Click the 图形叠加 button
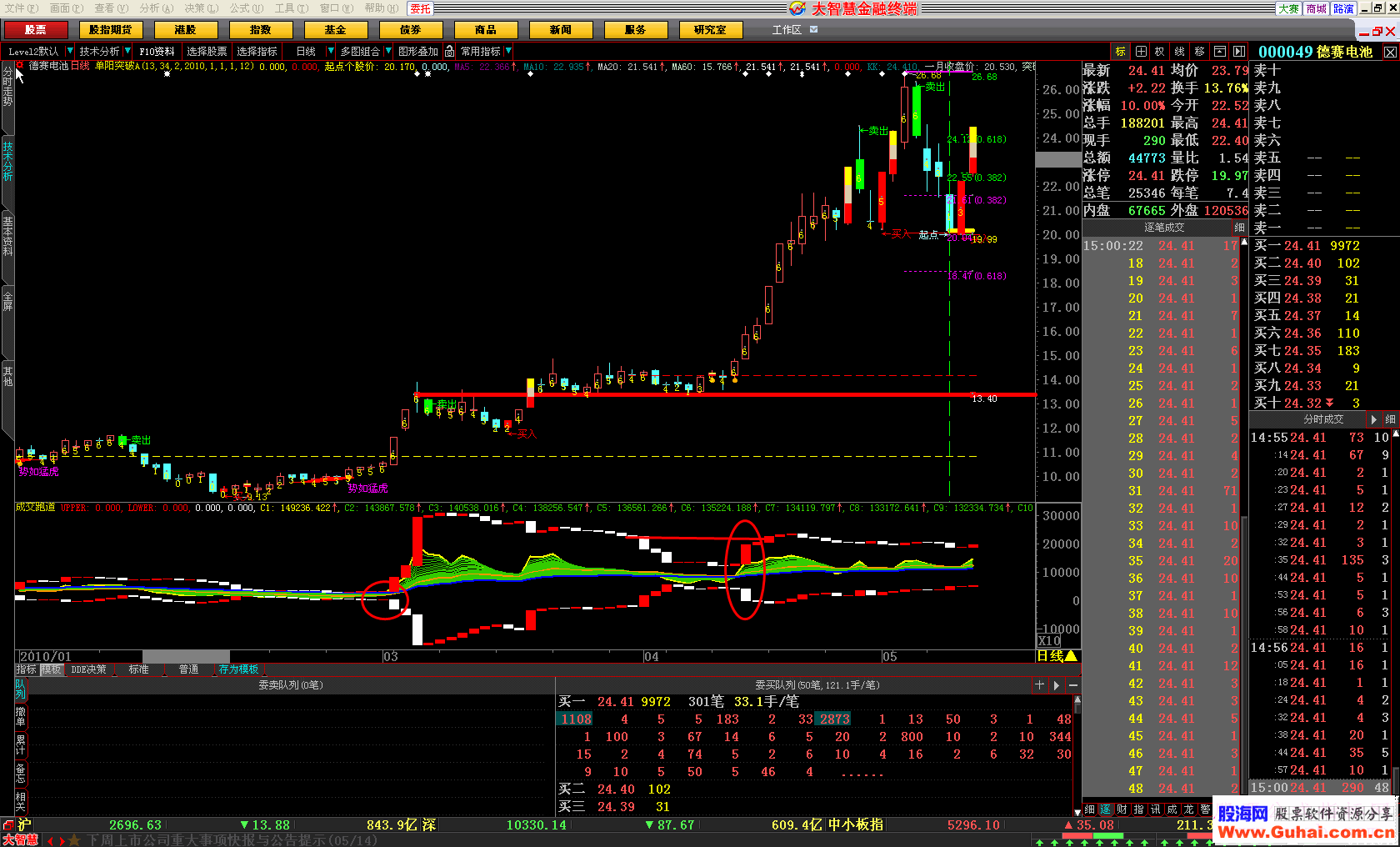 (x=418, y=52)
